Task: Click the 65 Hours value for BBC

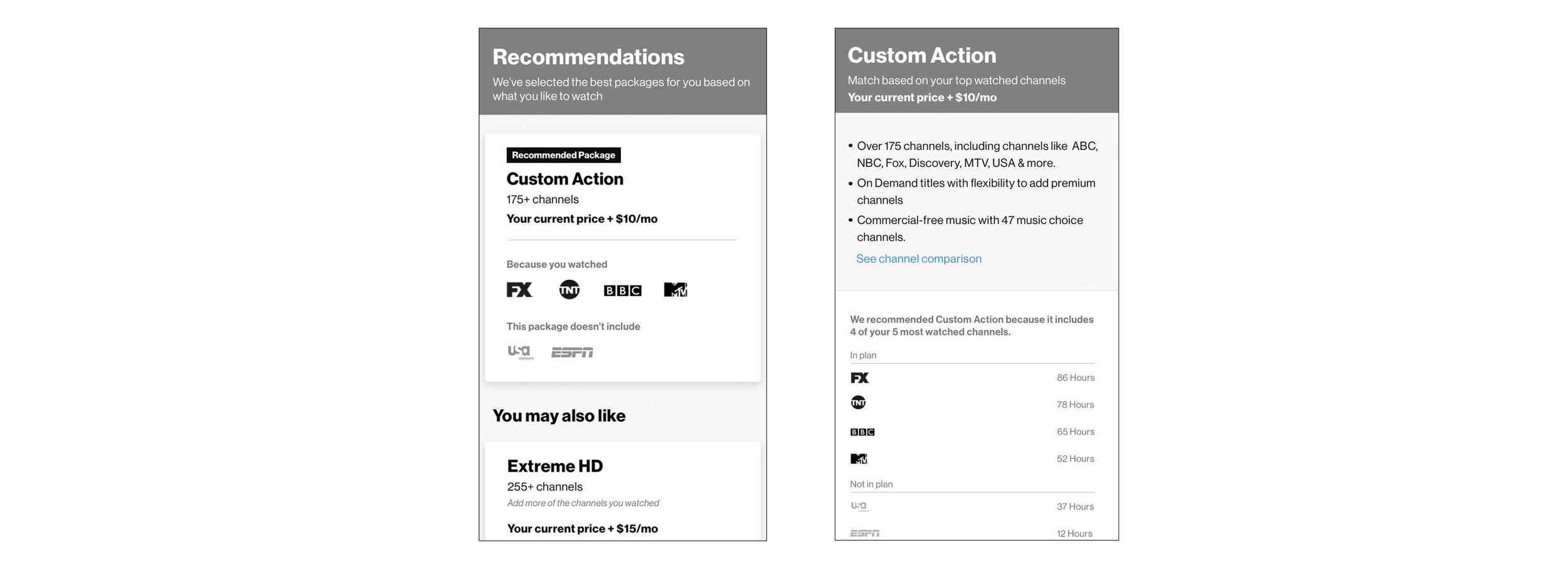Action: click(x=1075, y=432)
